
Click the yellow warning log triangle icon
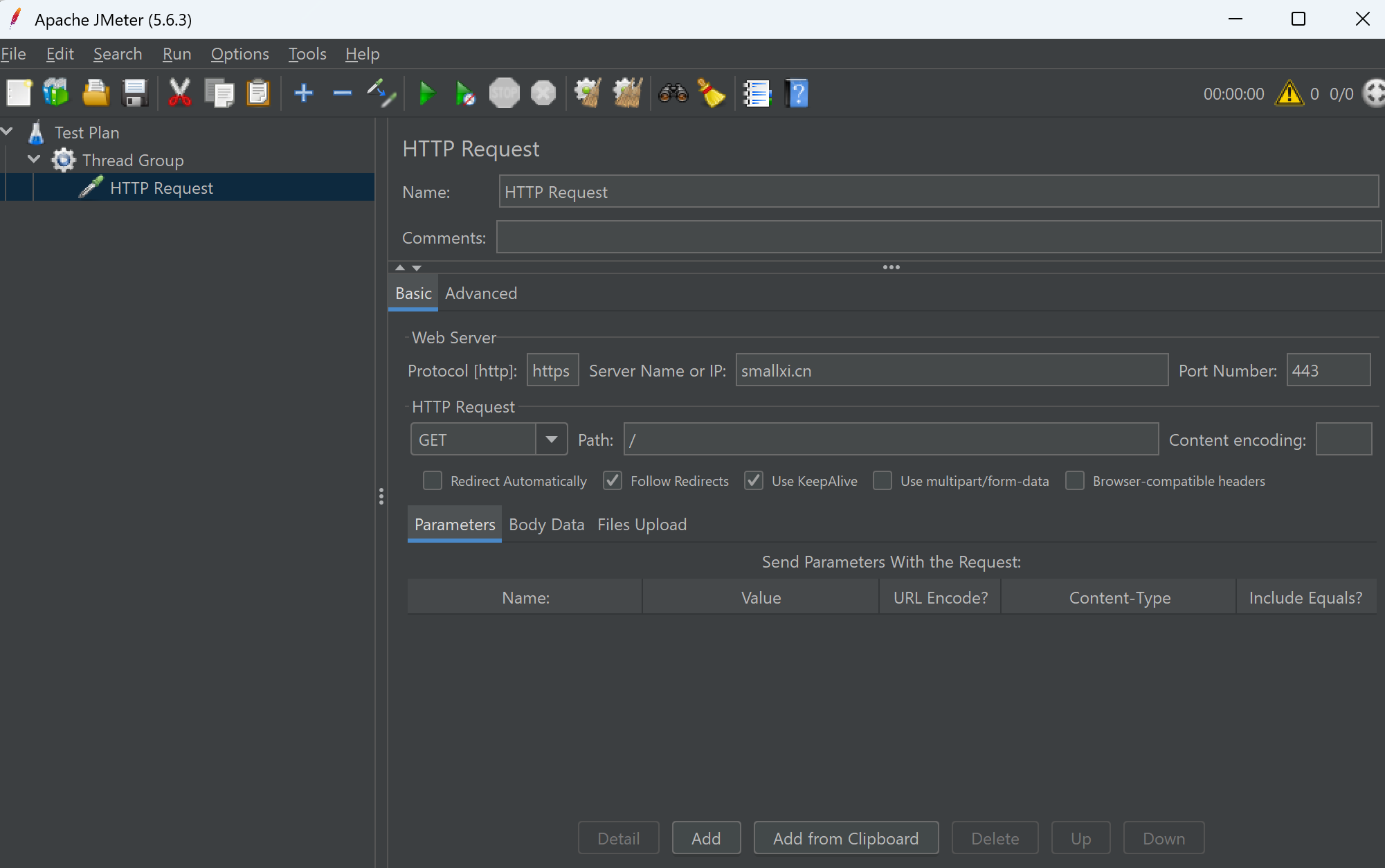pyautogui.click(x=1289, y=93)
